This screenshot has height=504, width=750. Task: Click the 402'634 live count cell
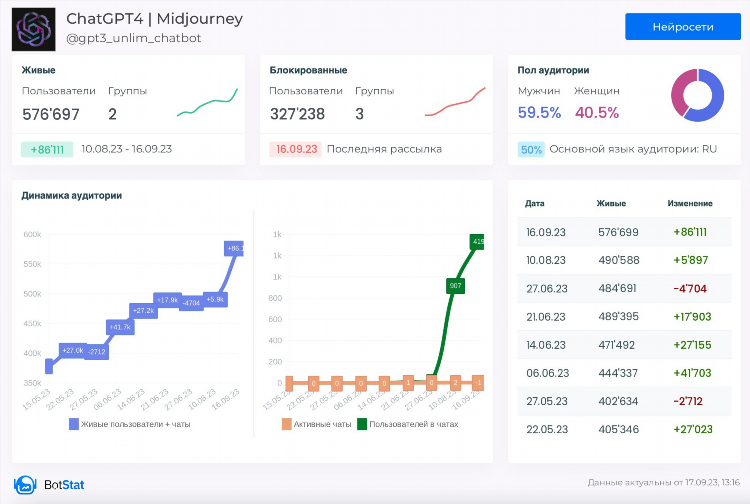(x=618, y=401)
